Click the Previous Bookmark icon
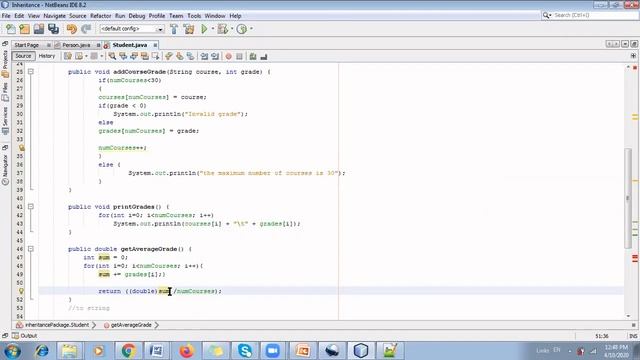Viewport: 640px width, 360px height. pos(169,56)
